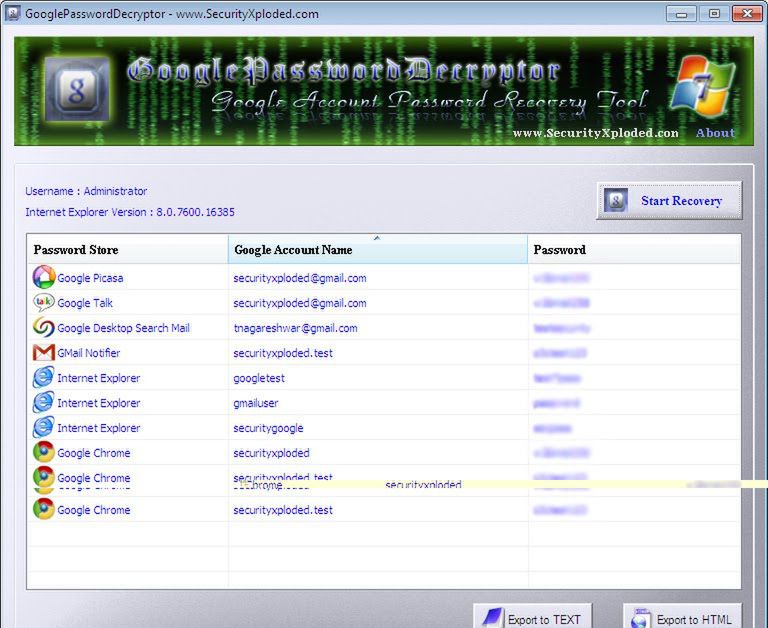Click the GMail Notifier envelope icon
The width and height of the screenshot is (768, 628).
[43, 353]
